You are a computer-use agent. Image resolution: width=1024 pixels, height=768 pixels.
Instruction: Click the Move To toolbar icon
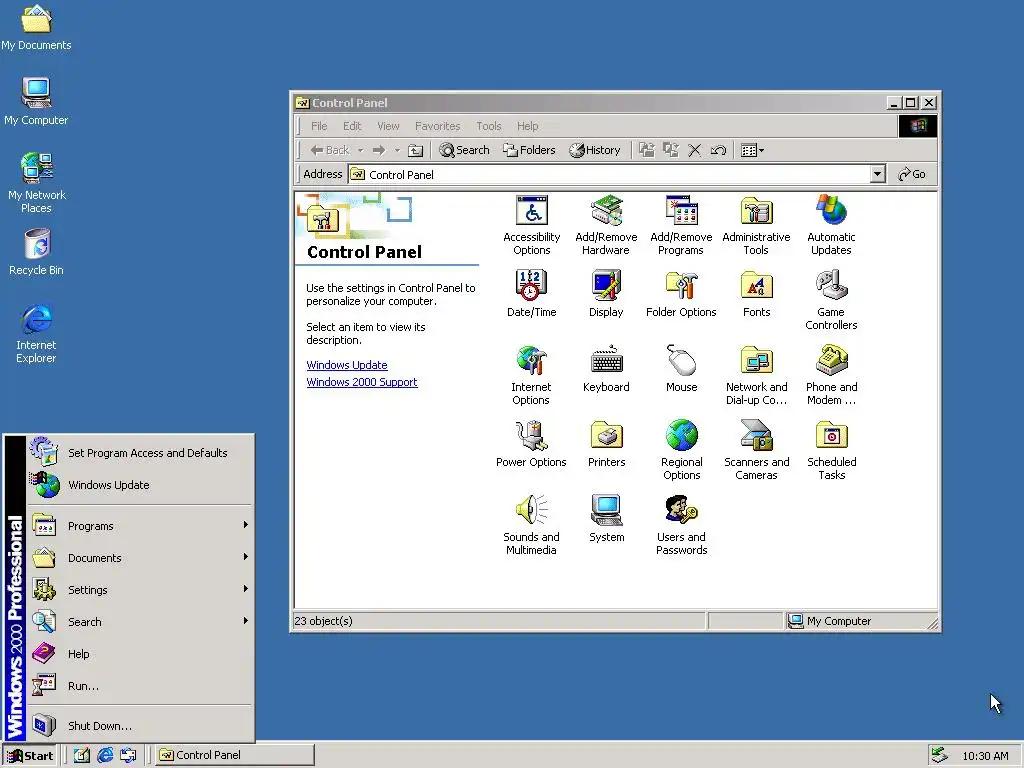pyautogui.click(x=647, y=150)
